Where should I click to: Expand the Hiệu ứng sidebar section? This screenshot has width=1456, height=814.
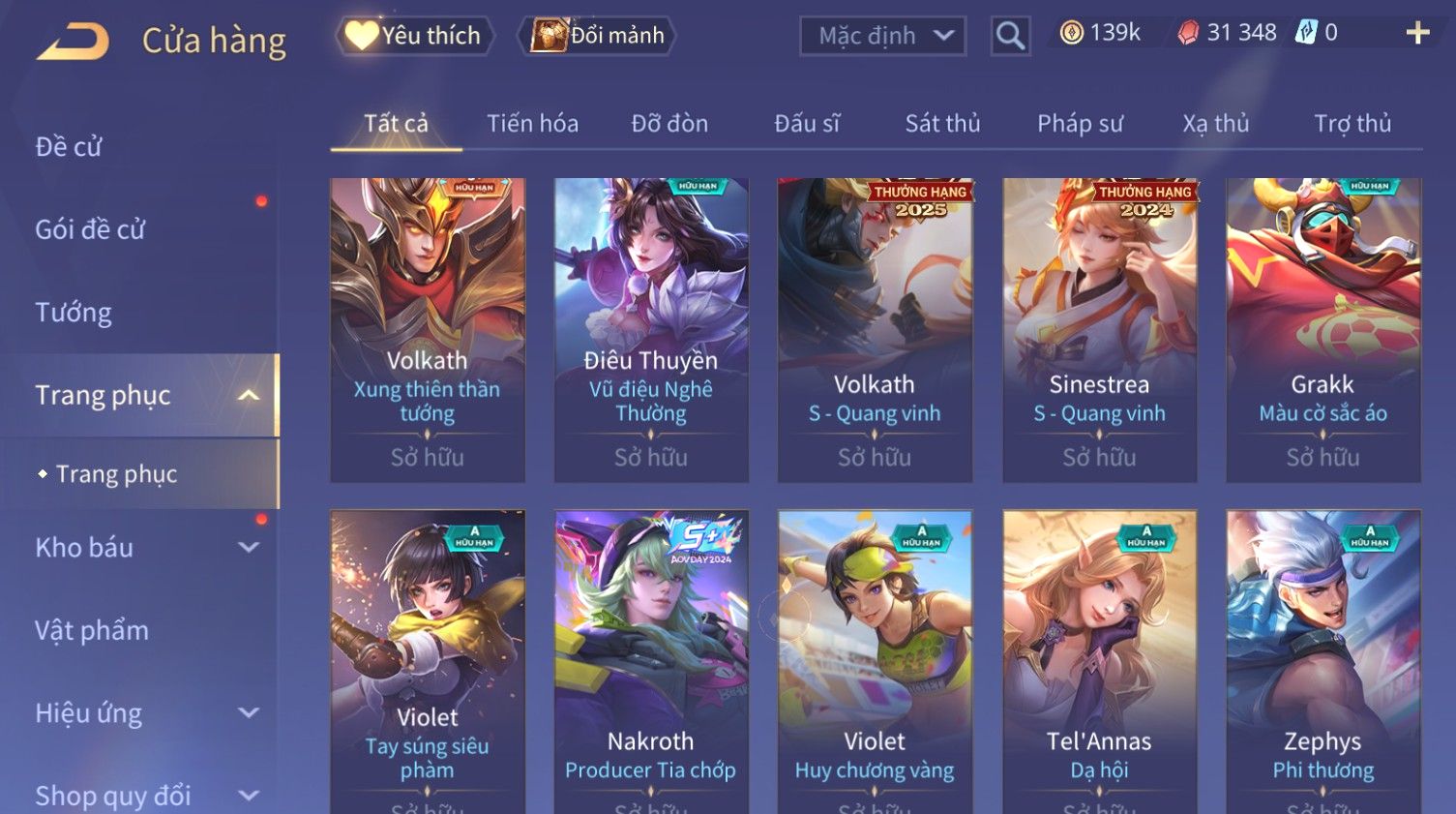pyautogui.click(x=249, y=712)
